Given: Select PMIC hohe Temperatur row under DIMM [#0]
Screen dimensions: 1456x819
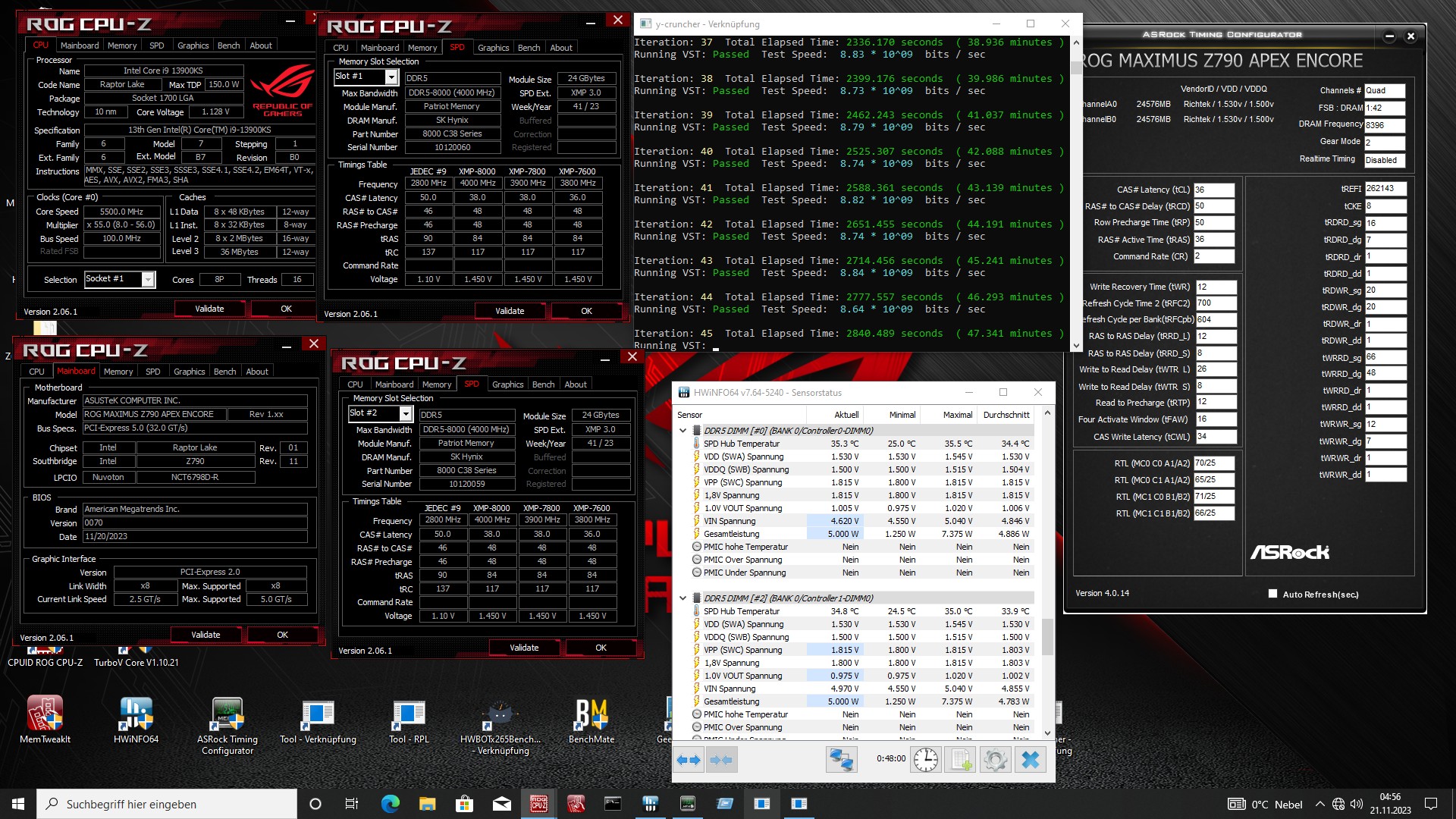Looking at the screenshot, I should pyautogui.click(x=857, y=547).
